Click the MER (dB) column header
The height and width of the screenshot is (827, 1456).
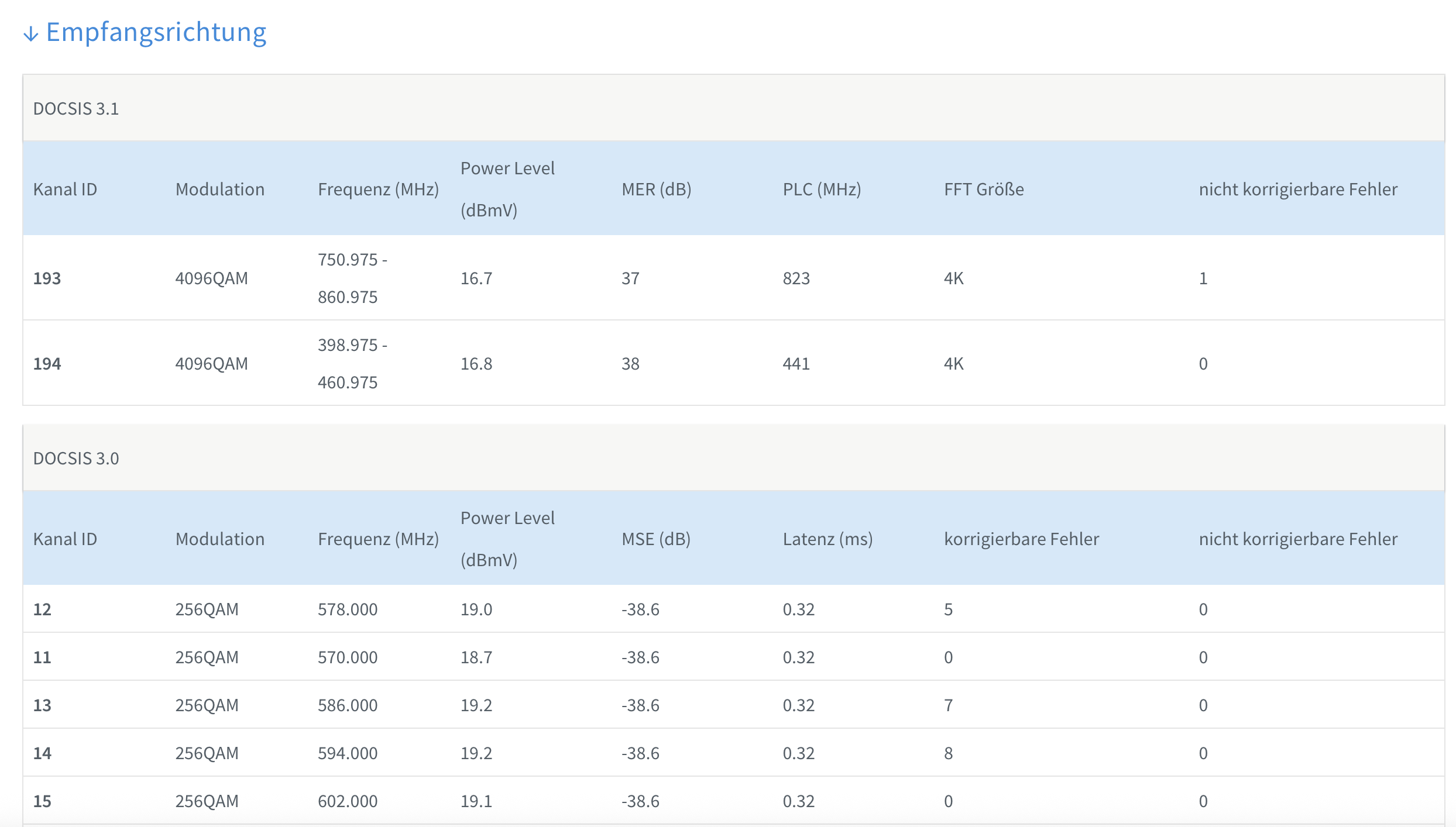(x=656, y=189)
